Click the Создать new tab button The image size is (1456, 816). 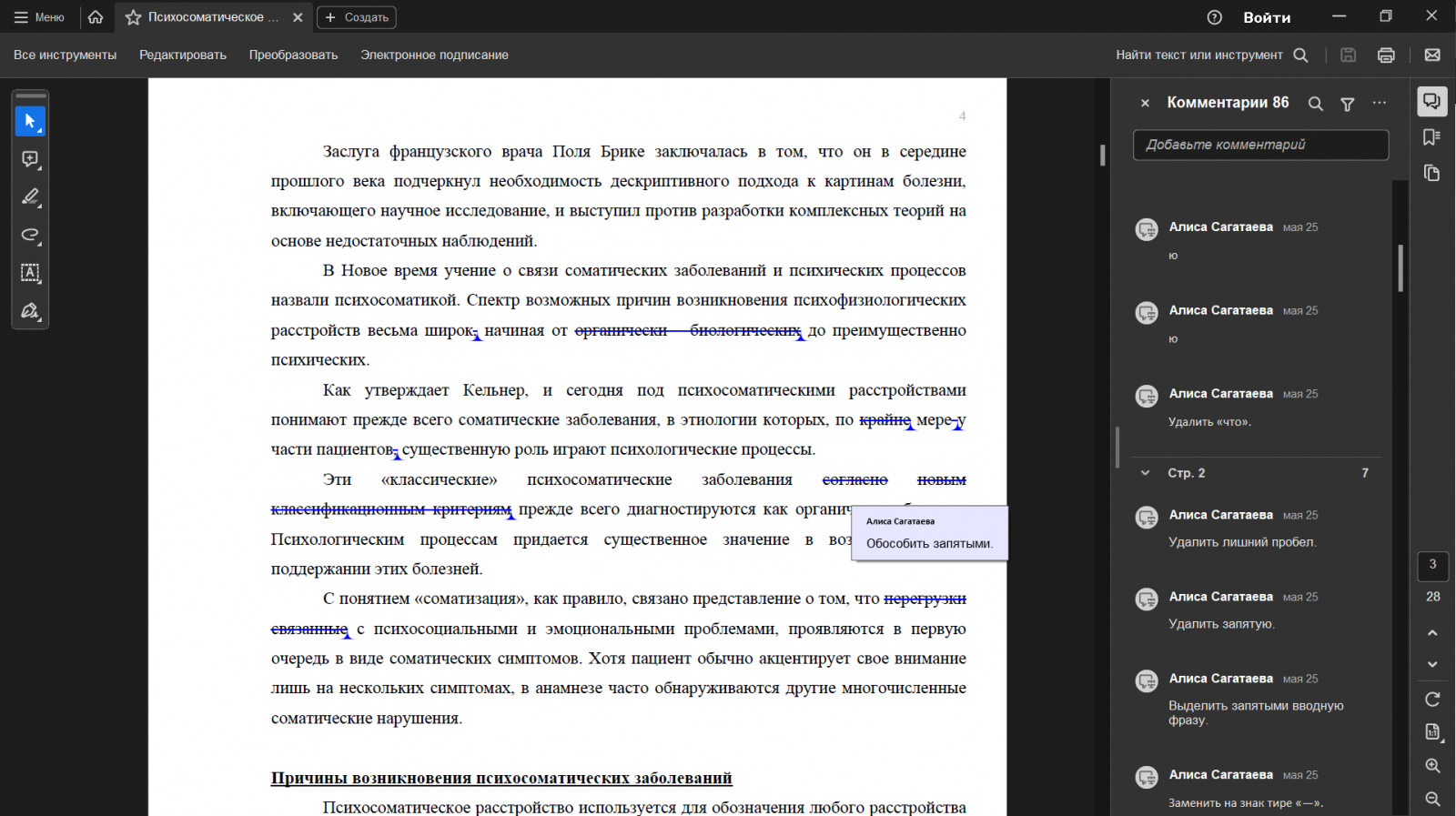(357, 17)
